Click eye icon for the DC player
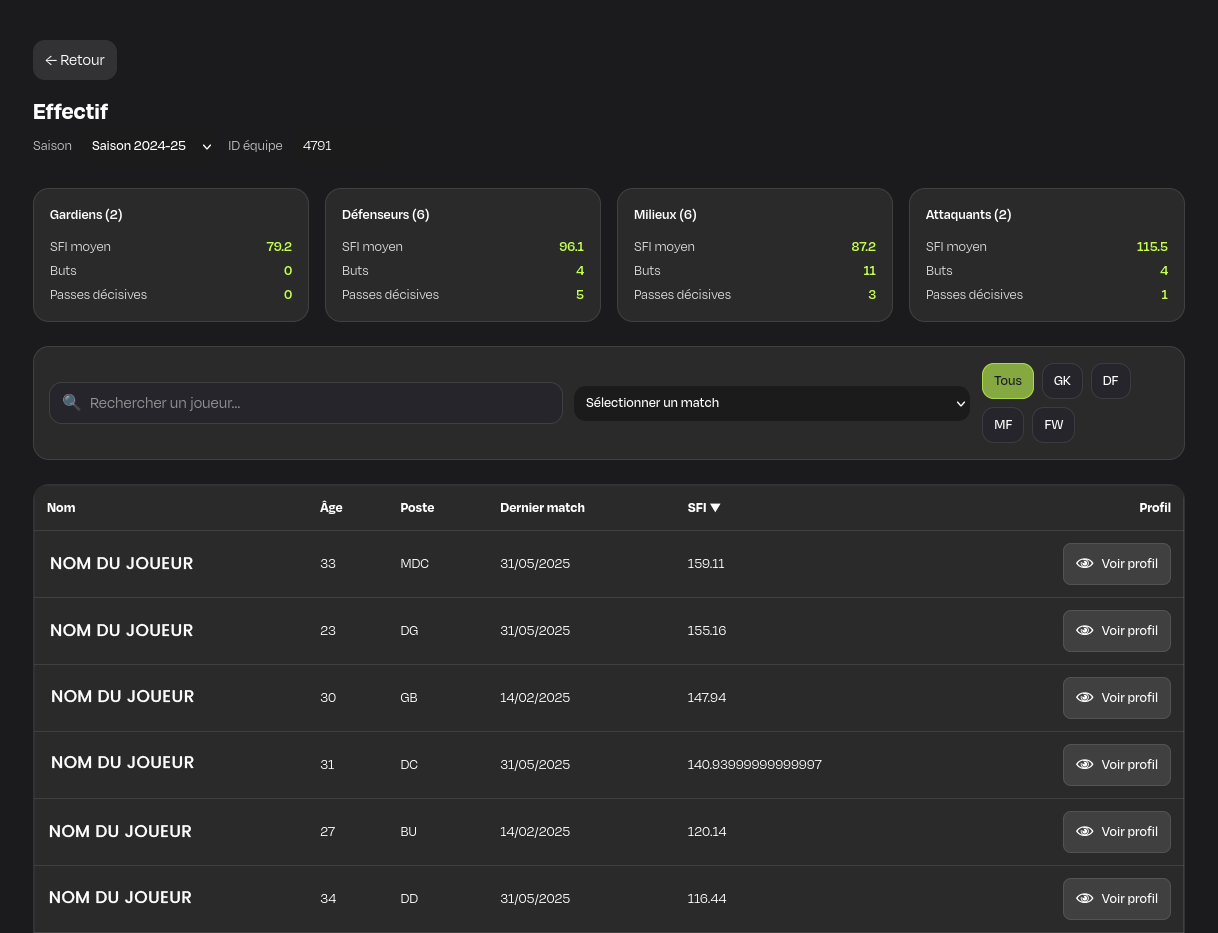Viewport: 1218px width, 933px height. pos(1084,765)
